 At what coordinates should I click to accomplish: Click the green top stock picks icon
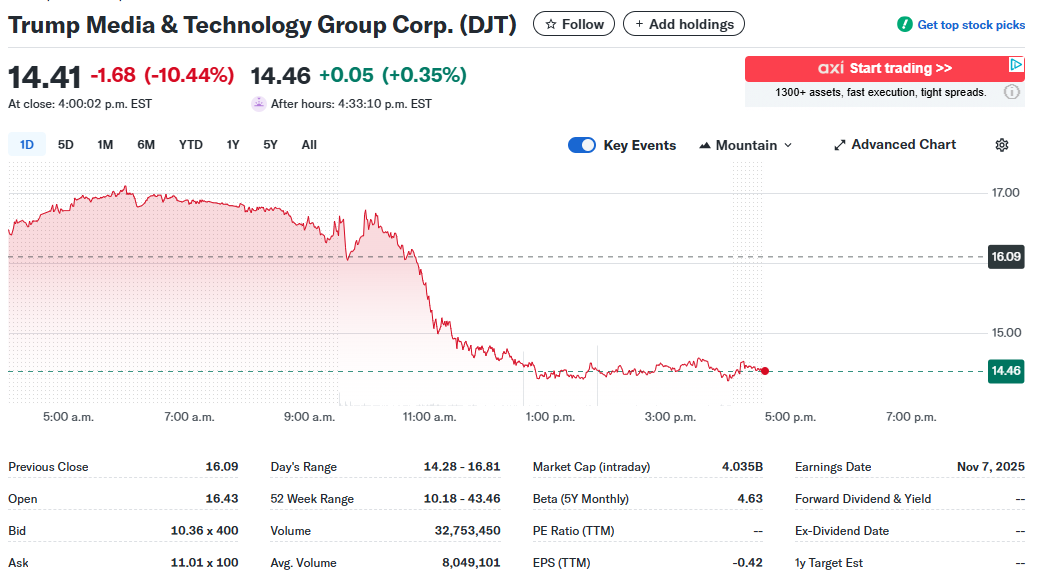tap(904, 24)
